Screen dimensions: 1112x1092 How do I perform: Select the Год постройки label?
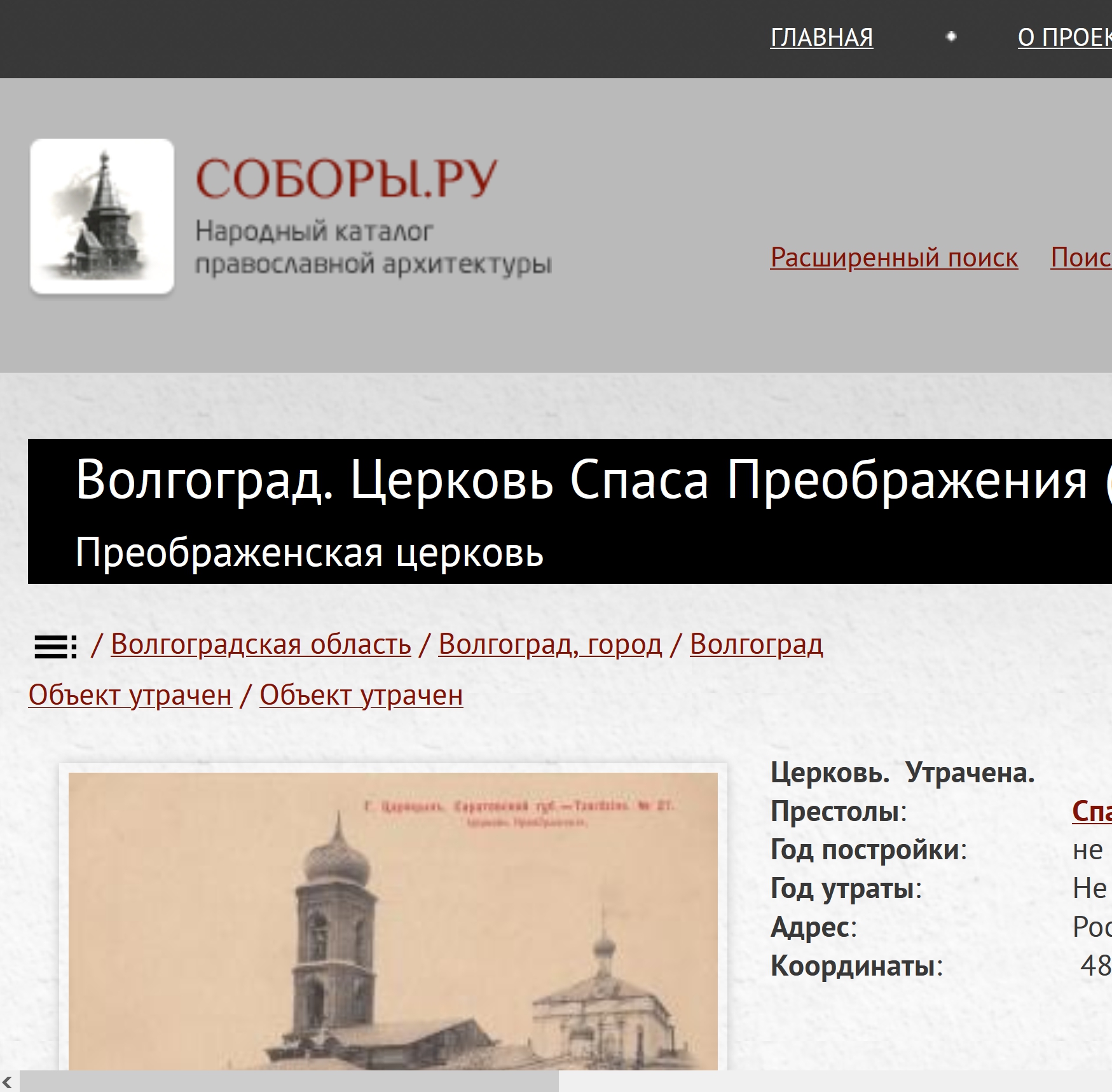click(x=868, y=850)
